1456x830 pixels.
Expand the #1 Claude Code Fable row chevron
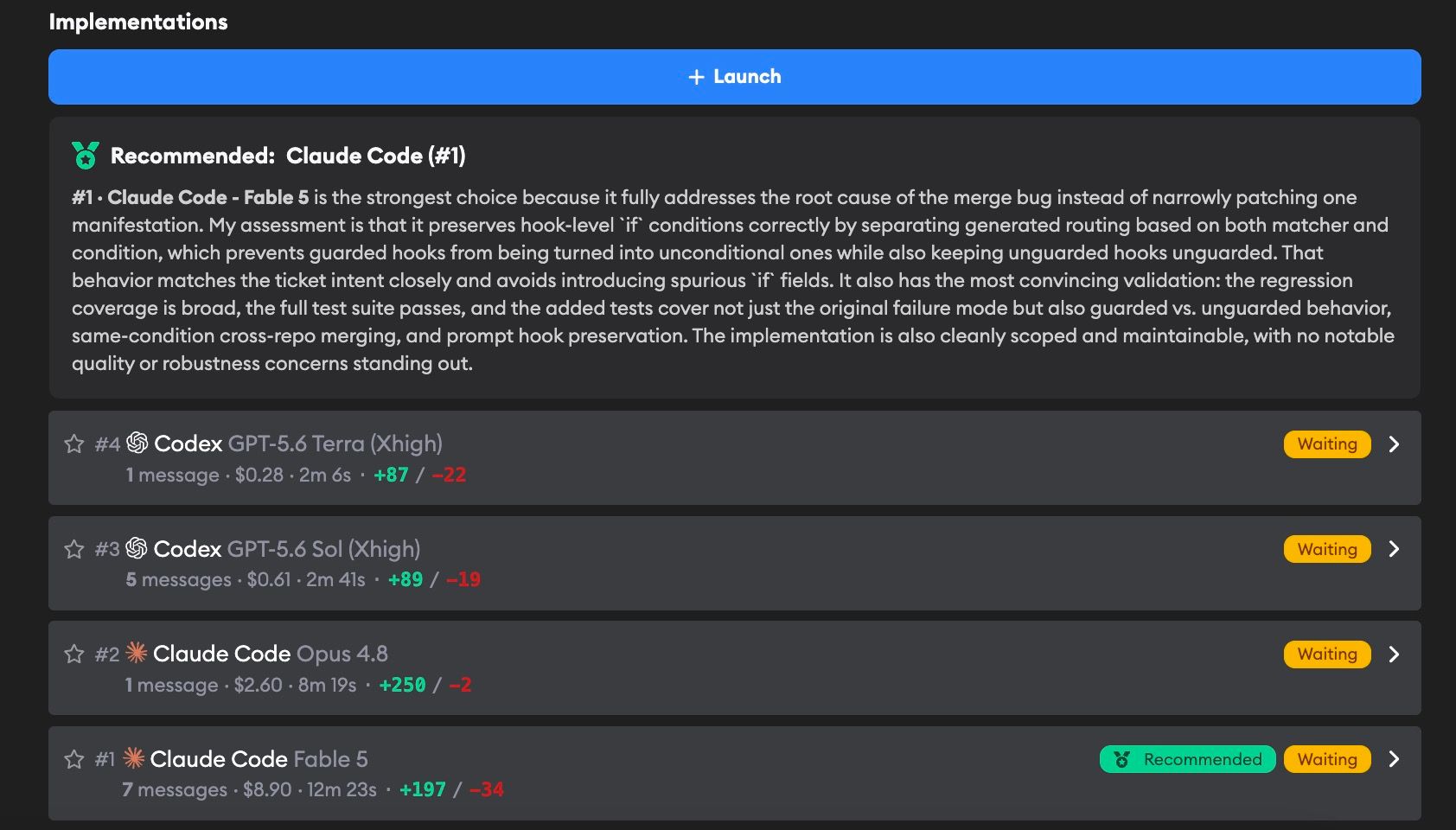pos(1394,759)
